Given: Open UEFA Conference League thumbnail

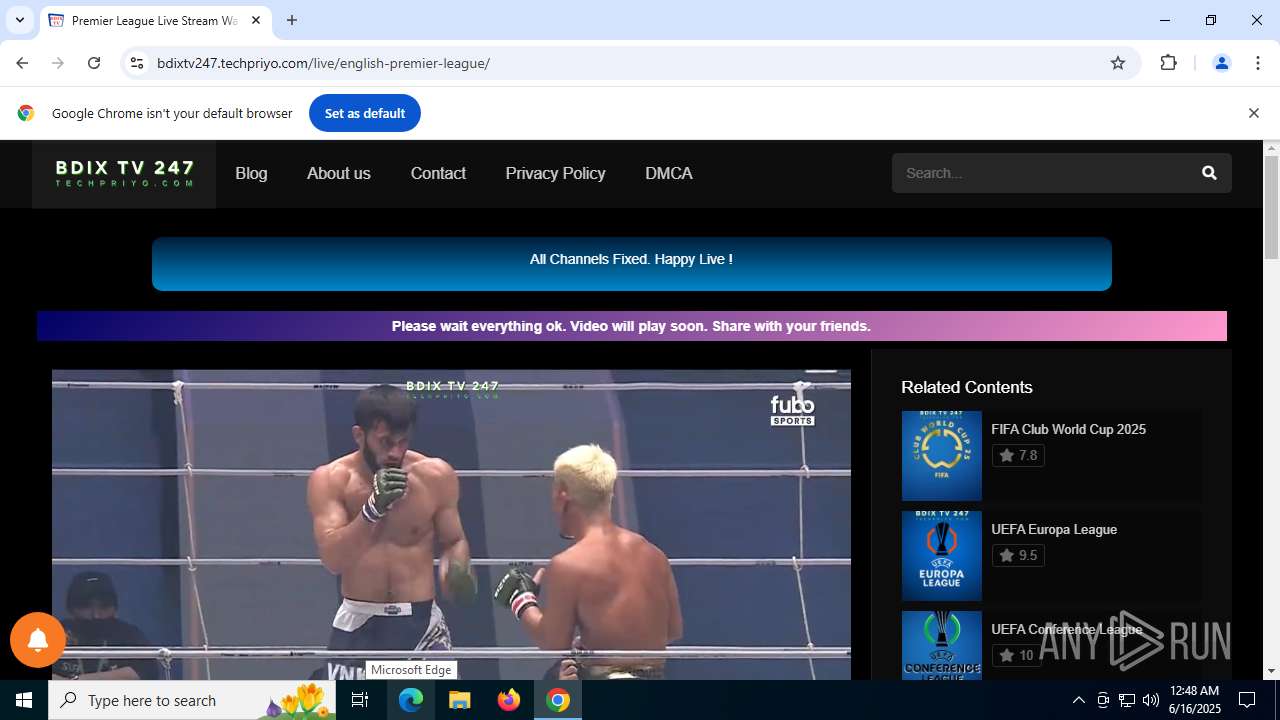Looking at the screenshot, I should pyautogui.click(x=941, y=646).
